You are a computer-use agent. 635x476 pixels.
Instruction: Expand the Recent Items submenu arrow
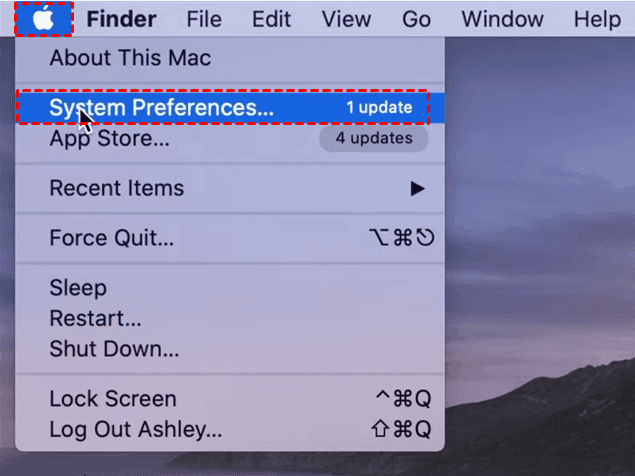[417, 188]
